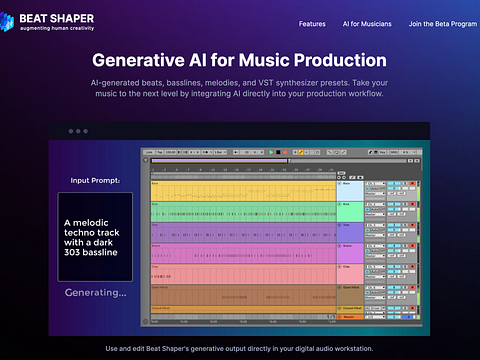Image resolution: width=480 pixels, height=360 pixels.
Task: Open the Open Hihat track input channel dropdown
Action: point(375,287)
